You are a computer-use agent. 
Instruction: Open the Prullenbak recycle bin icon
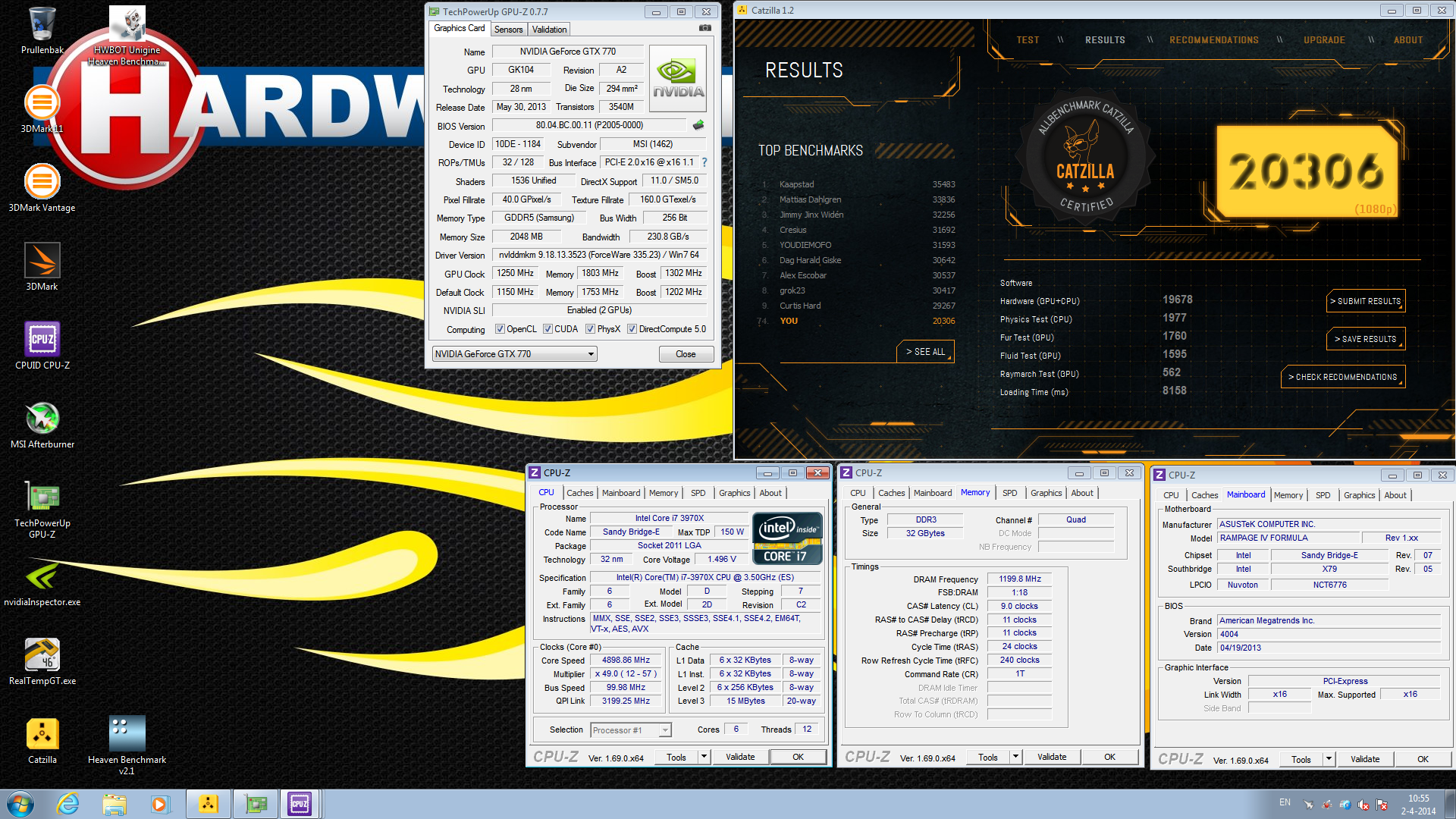[42, 30]
